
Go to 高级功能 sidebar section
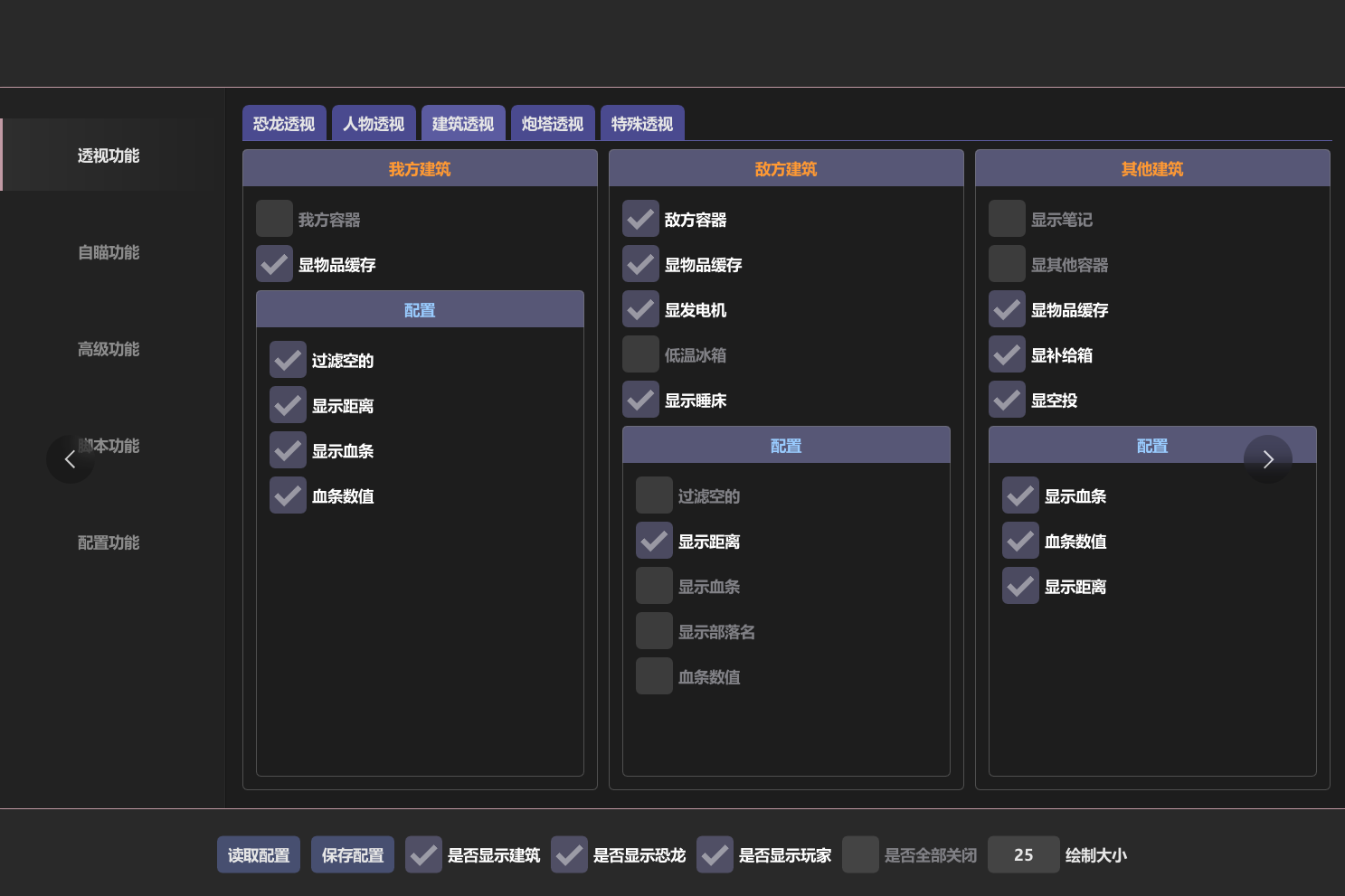pyautogui.click(x=109, y=349)
